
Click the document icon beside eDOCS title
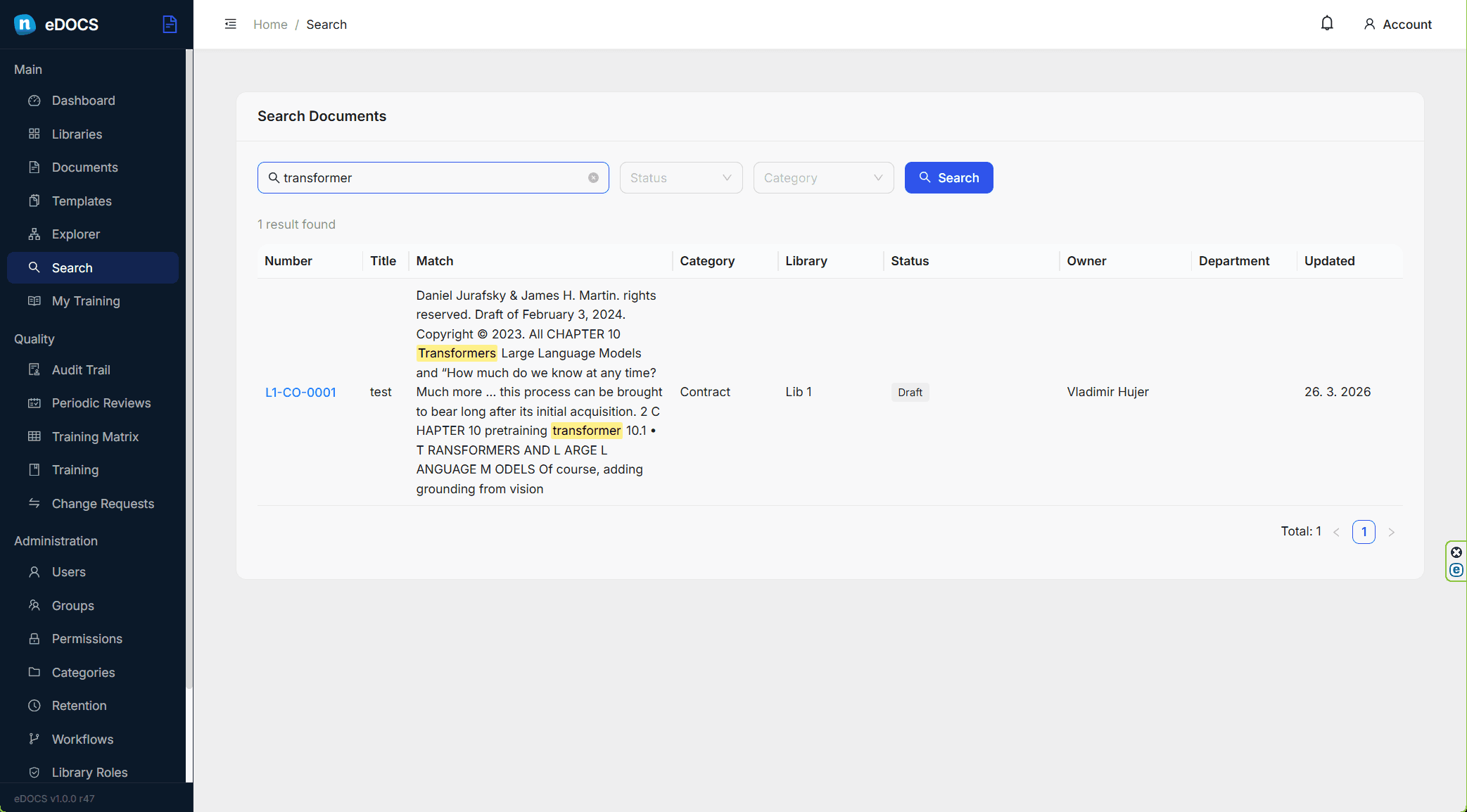point(170,24)
